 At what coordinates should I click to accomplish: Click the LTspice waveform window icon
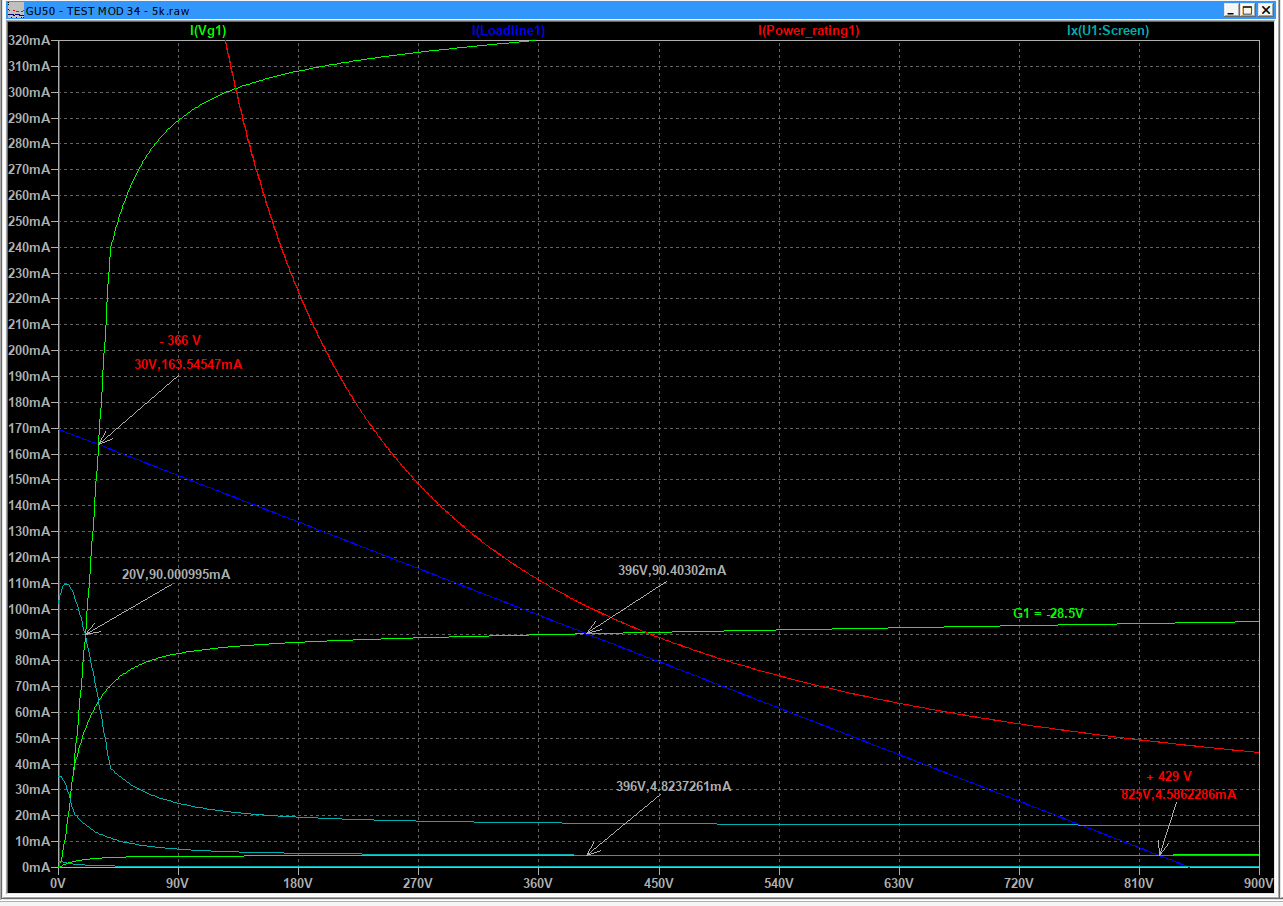(x=14, y=10)
